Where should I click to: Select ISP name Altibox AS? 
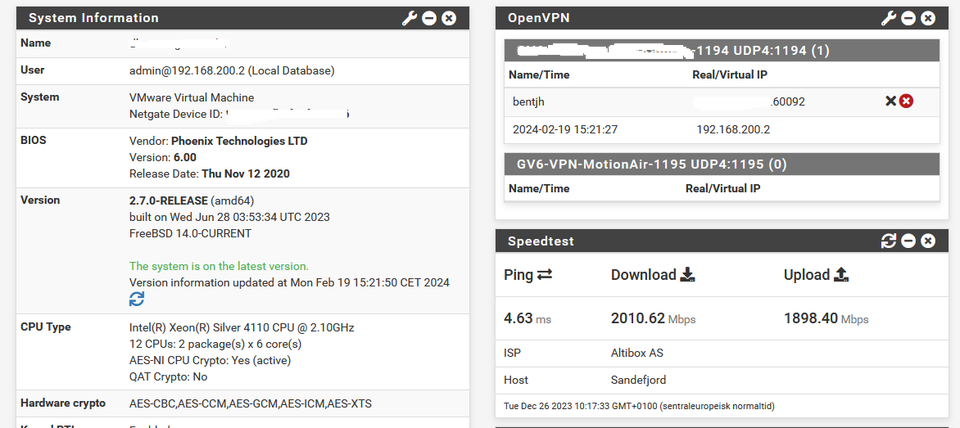[x=637, y=353]
